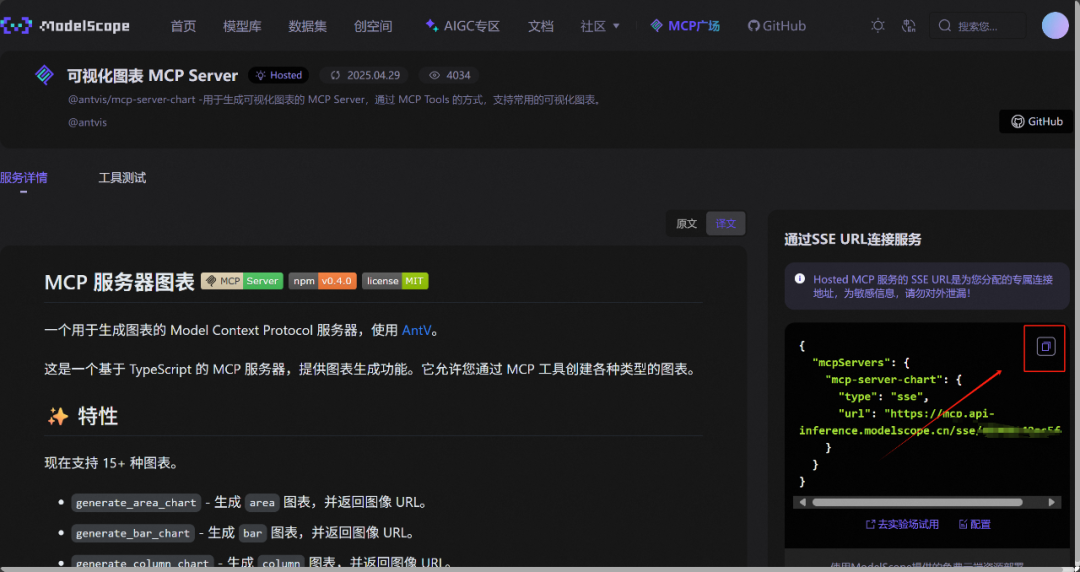Click the language switch icon
Image resolution: width=1080 pixels, height=572 pixels.
908,26
